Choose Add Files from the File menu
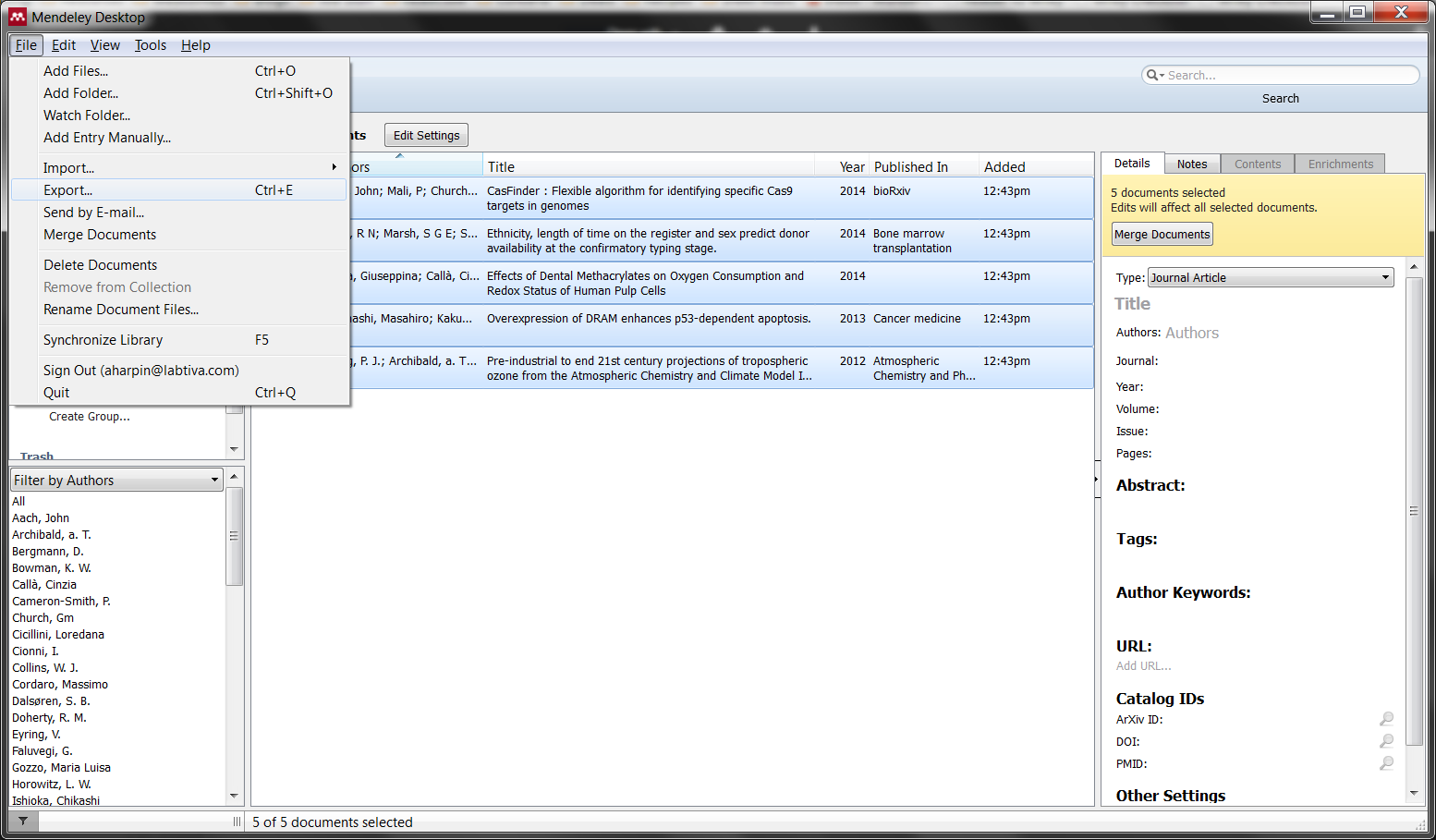Viewport: 1436px width, 840px height. pyautogui.click(x=180, y=71)
